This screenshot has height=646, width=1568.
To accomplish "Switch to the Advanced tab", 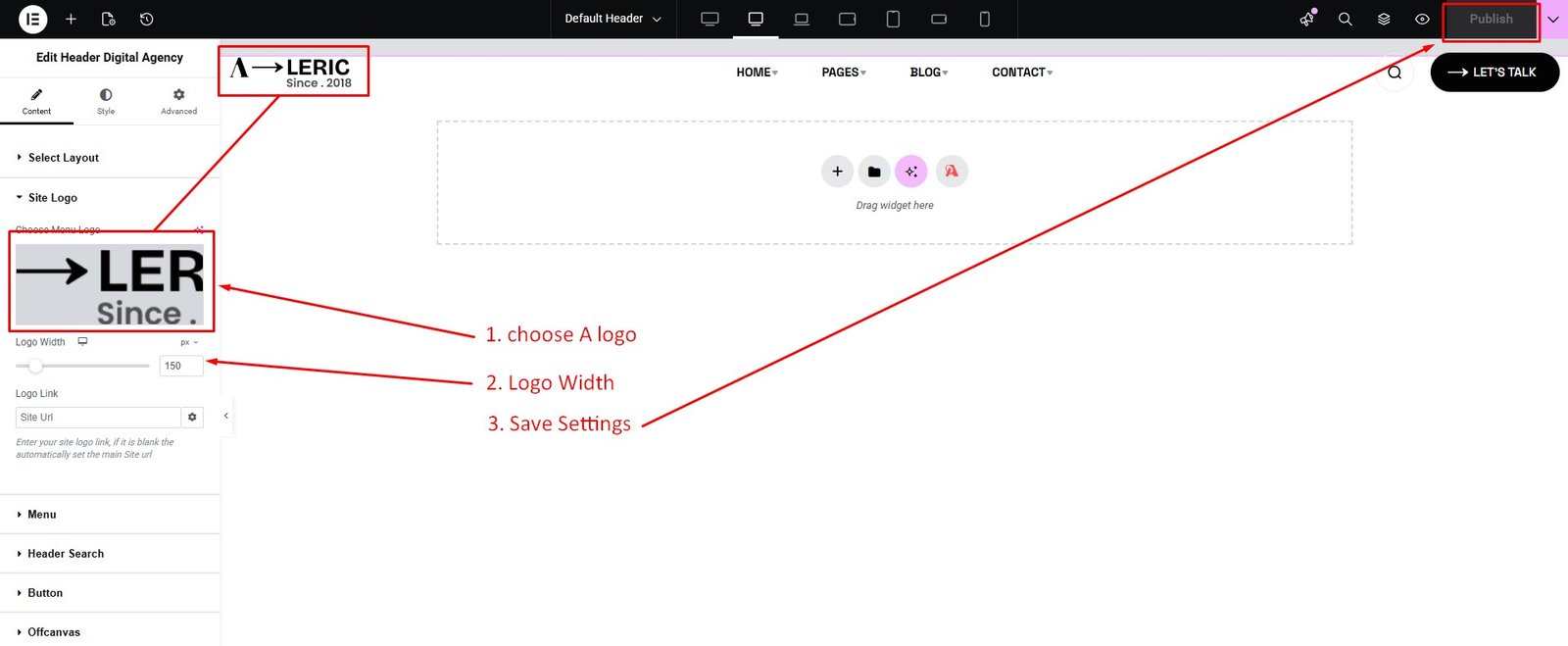I will click(x=178, y=100).
